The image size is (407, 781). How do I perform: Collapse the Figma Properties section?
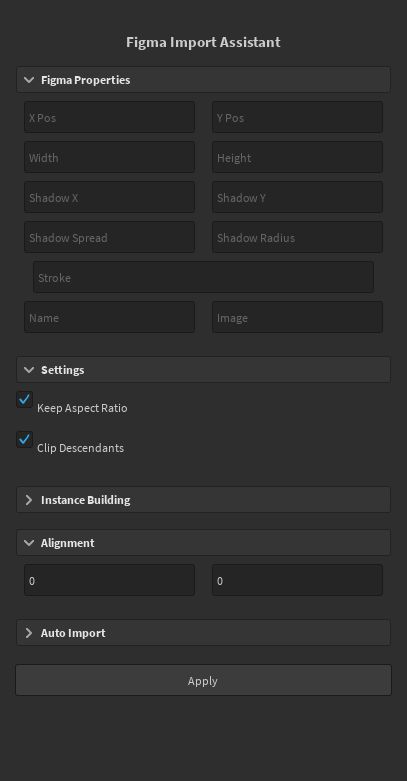coord(203,80)
